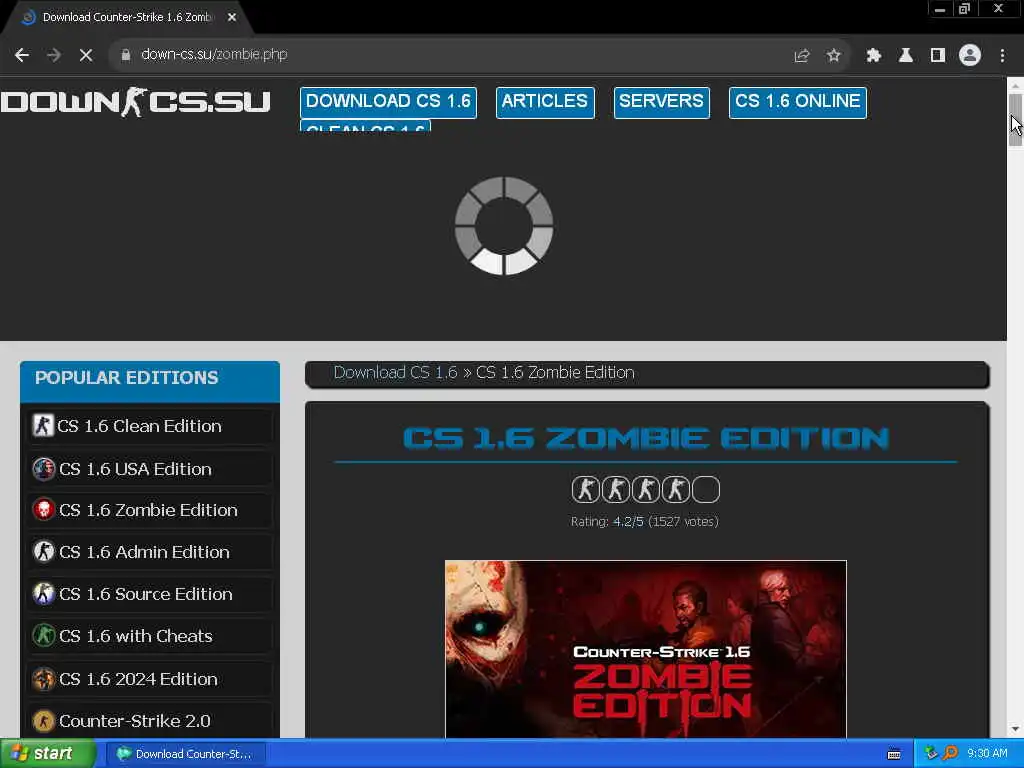Click the 9:30 AM taskbar clock
The image size is (1024, 768).
(987, 754)
